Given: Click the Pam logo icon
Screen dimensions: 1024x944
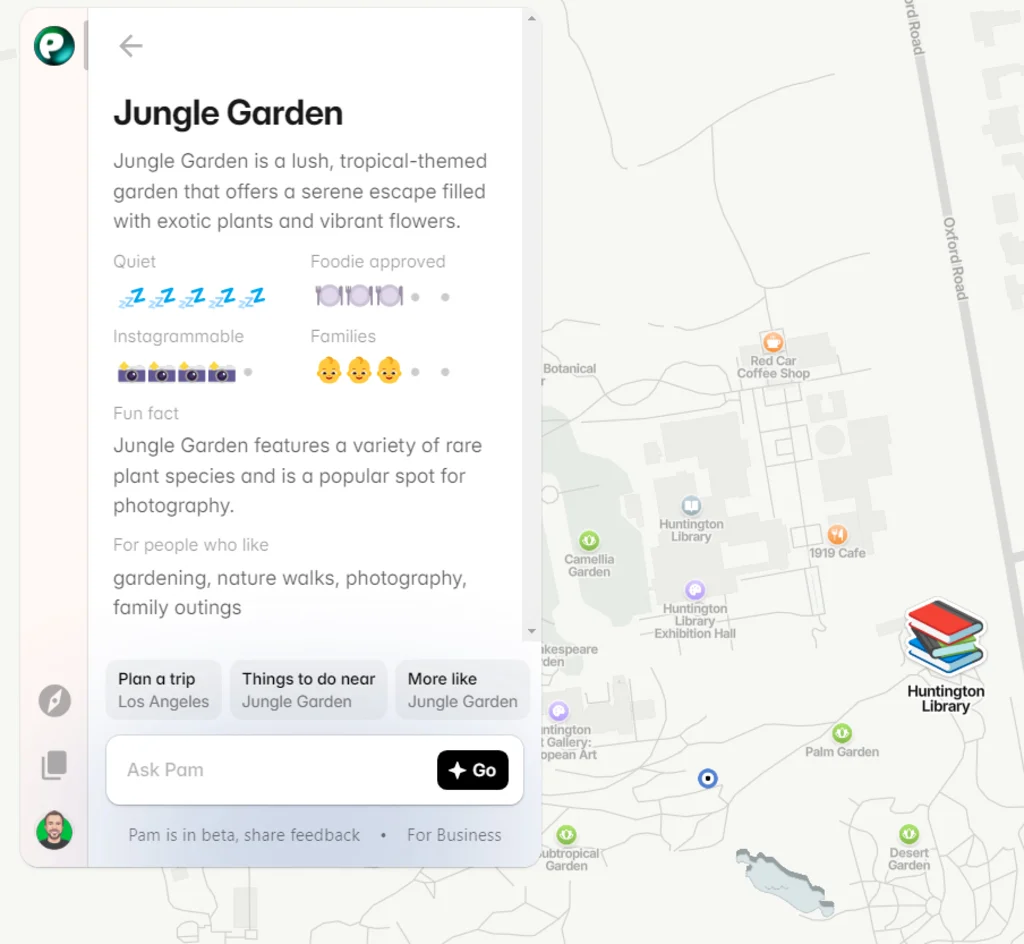Looking at the screenshot, I should pyautogui.click(x=54, y=46).
